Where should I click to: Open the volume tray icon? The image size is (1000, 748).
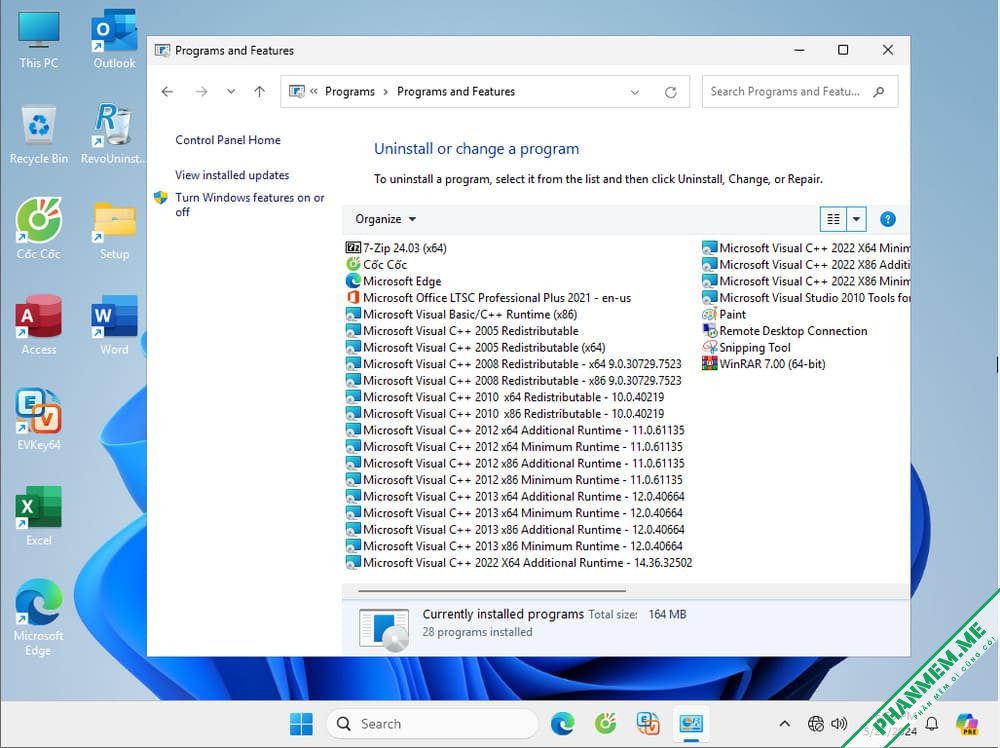(839, 724)
